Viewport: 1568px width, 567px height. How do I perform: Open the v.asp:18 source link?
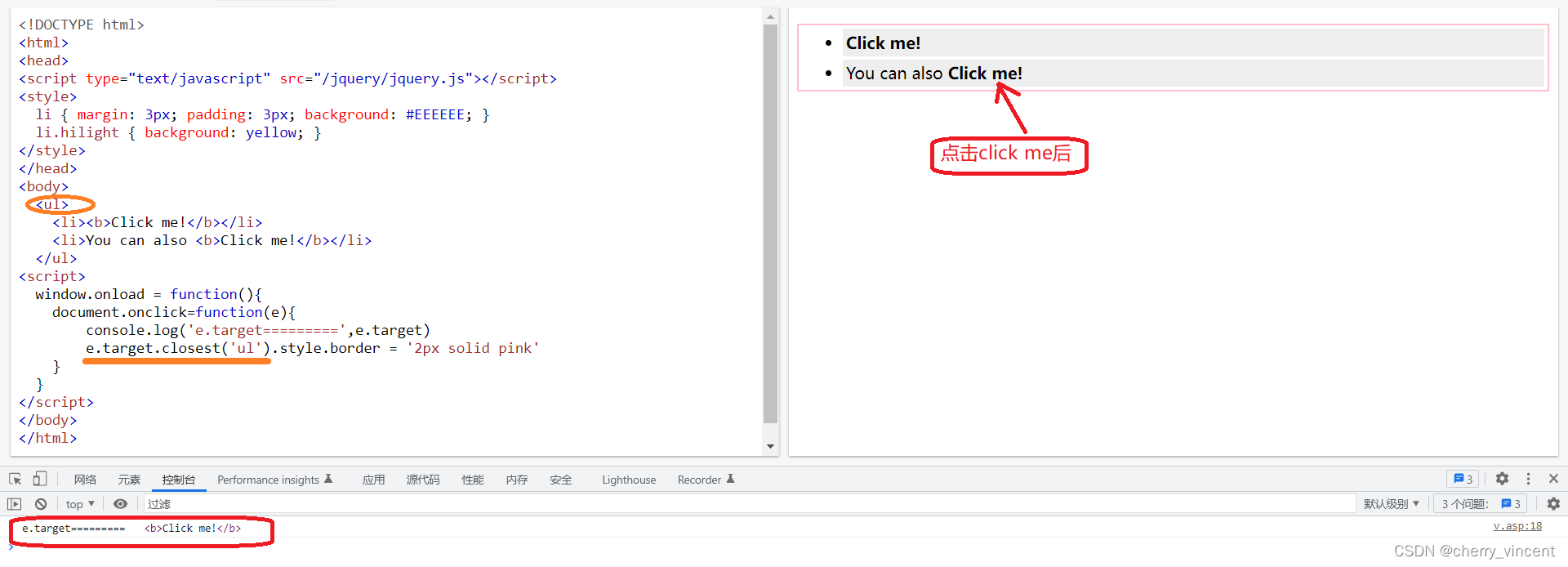tap(1517, 526)
